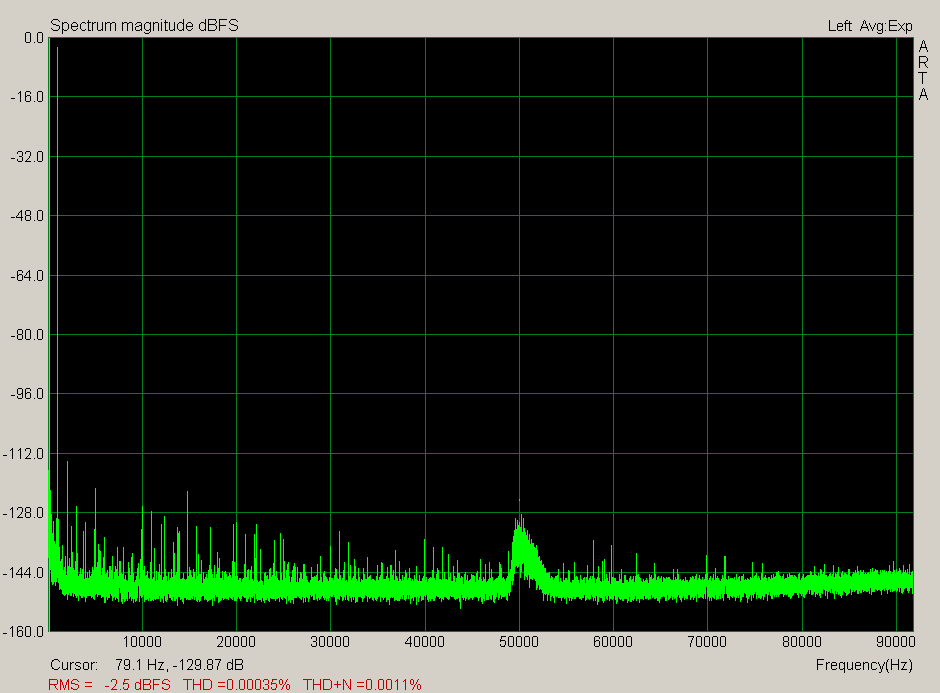The image size is (940, 693).
Task: Click the cursor readout '79.1 Hz, -129.87 dB'
Action: pos(179,665)
